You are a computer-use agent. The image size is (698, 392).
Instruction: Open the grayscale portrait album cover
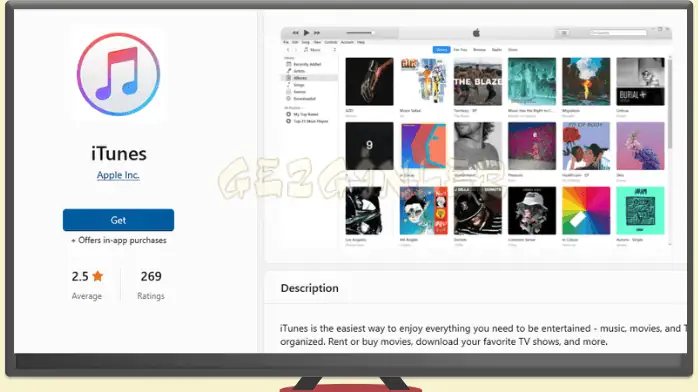(x=478, y=146)
